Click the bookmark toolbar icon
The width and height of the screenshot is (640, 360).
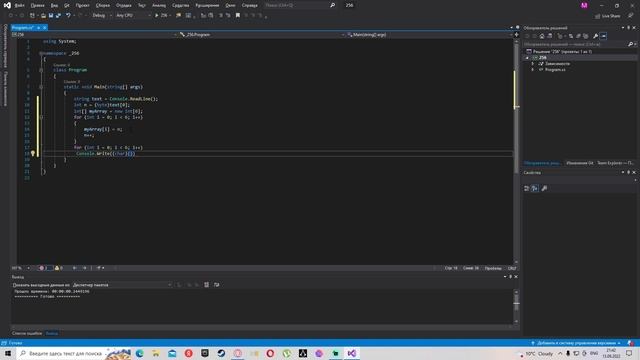tap(238, 16)
